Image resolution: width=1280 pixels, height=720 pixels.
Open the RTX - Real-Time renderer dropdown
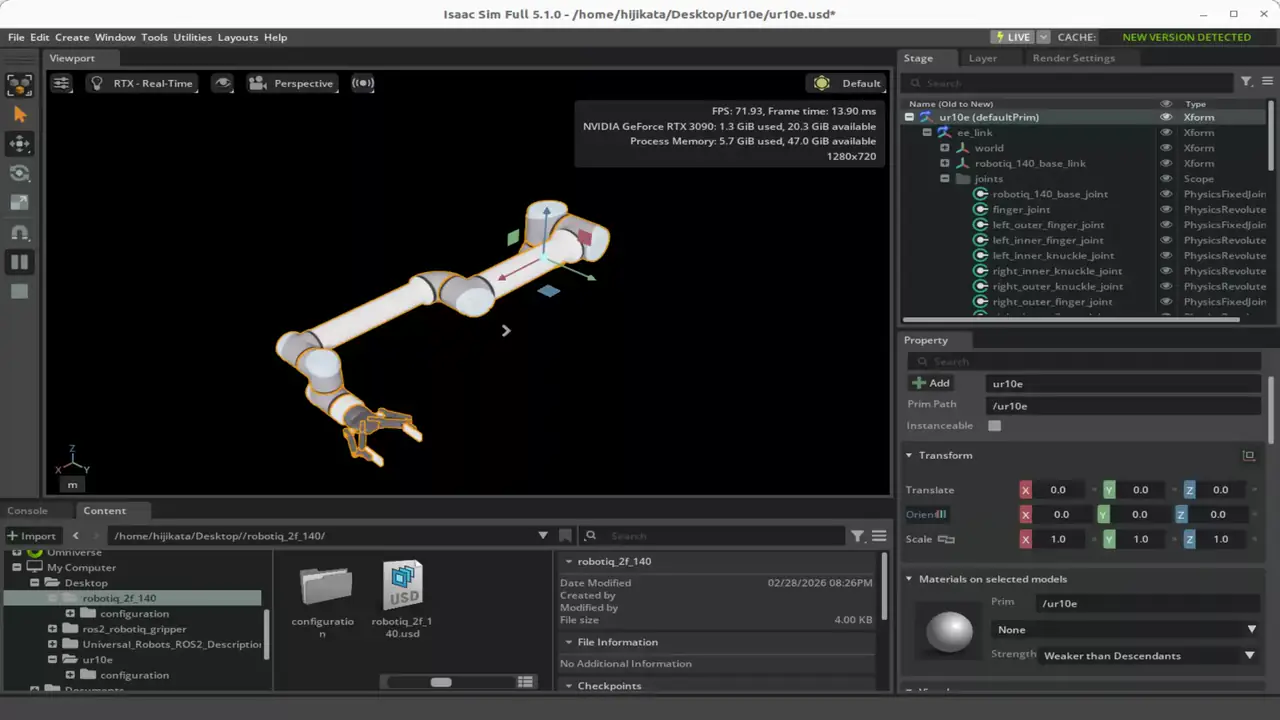[x=141, y=83]
